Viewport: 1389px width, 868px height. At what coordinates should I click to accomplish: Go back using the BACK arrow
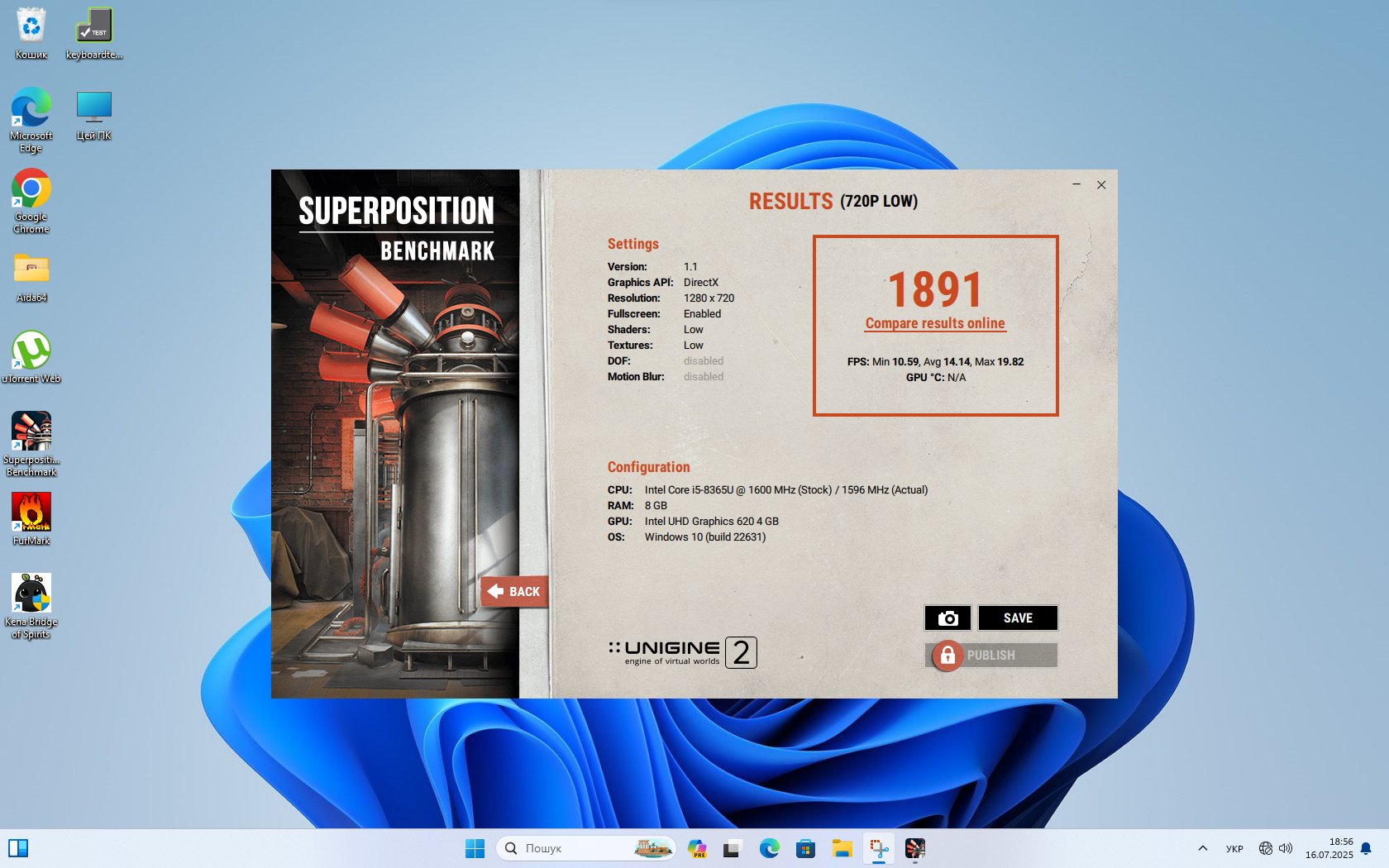click(514, 592)
